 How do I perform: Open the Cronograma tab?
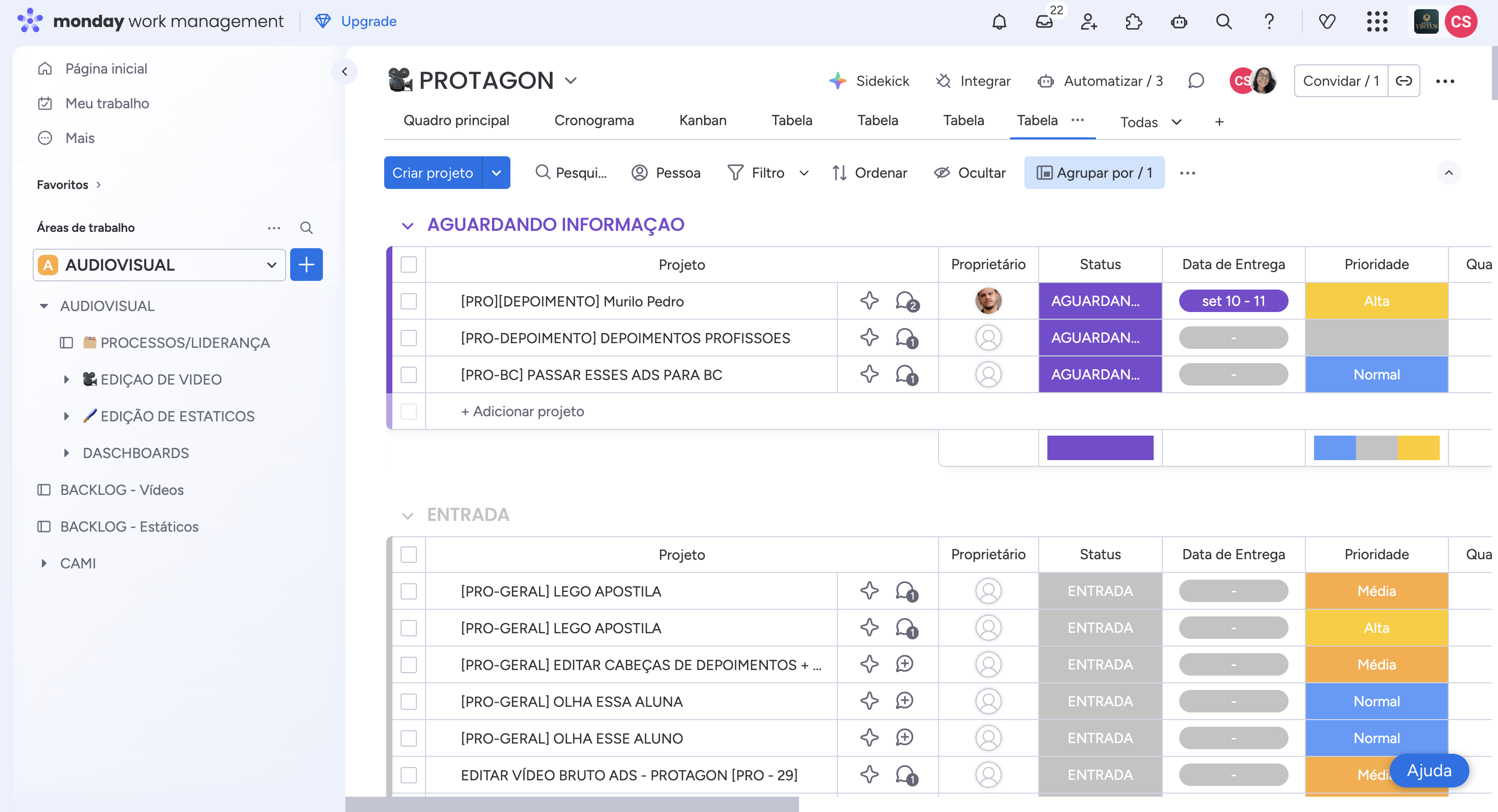click(x=594, y=121)
